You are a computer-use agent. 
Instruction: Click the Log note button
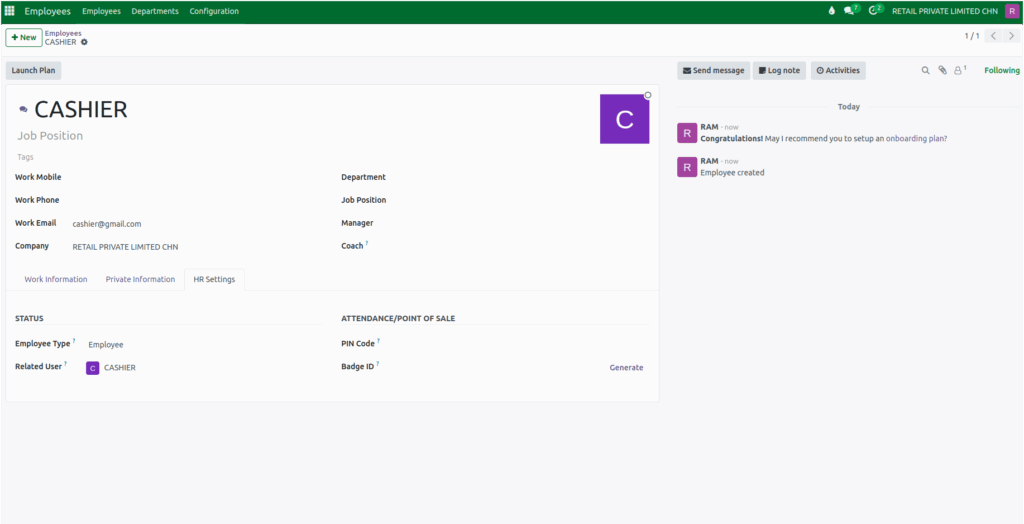[779, 71]
